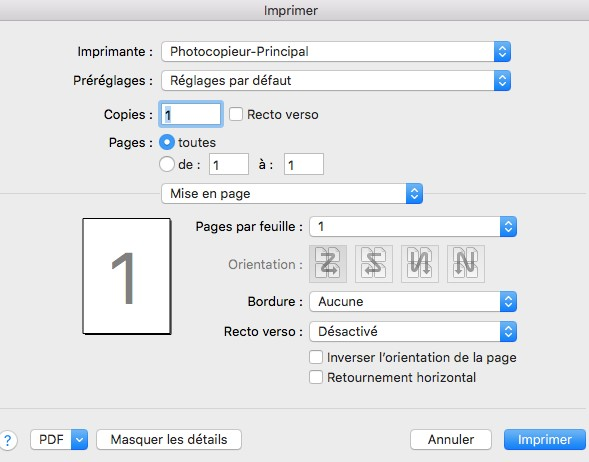This screenshot has width=589, height=462.
Task: Choose the N-pattern layout direction icon
Action: point(466,264)
